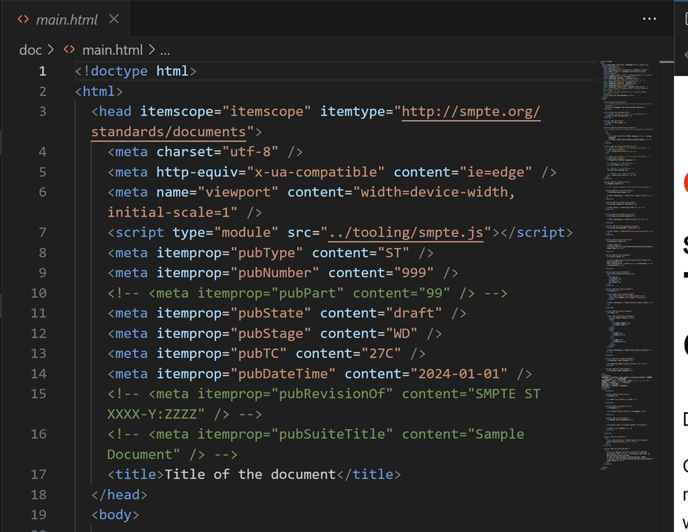
Task: Click the vertical scrollbar slider beside minimap
Action: click(x=668, y=150)
